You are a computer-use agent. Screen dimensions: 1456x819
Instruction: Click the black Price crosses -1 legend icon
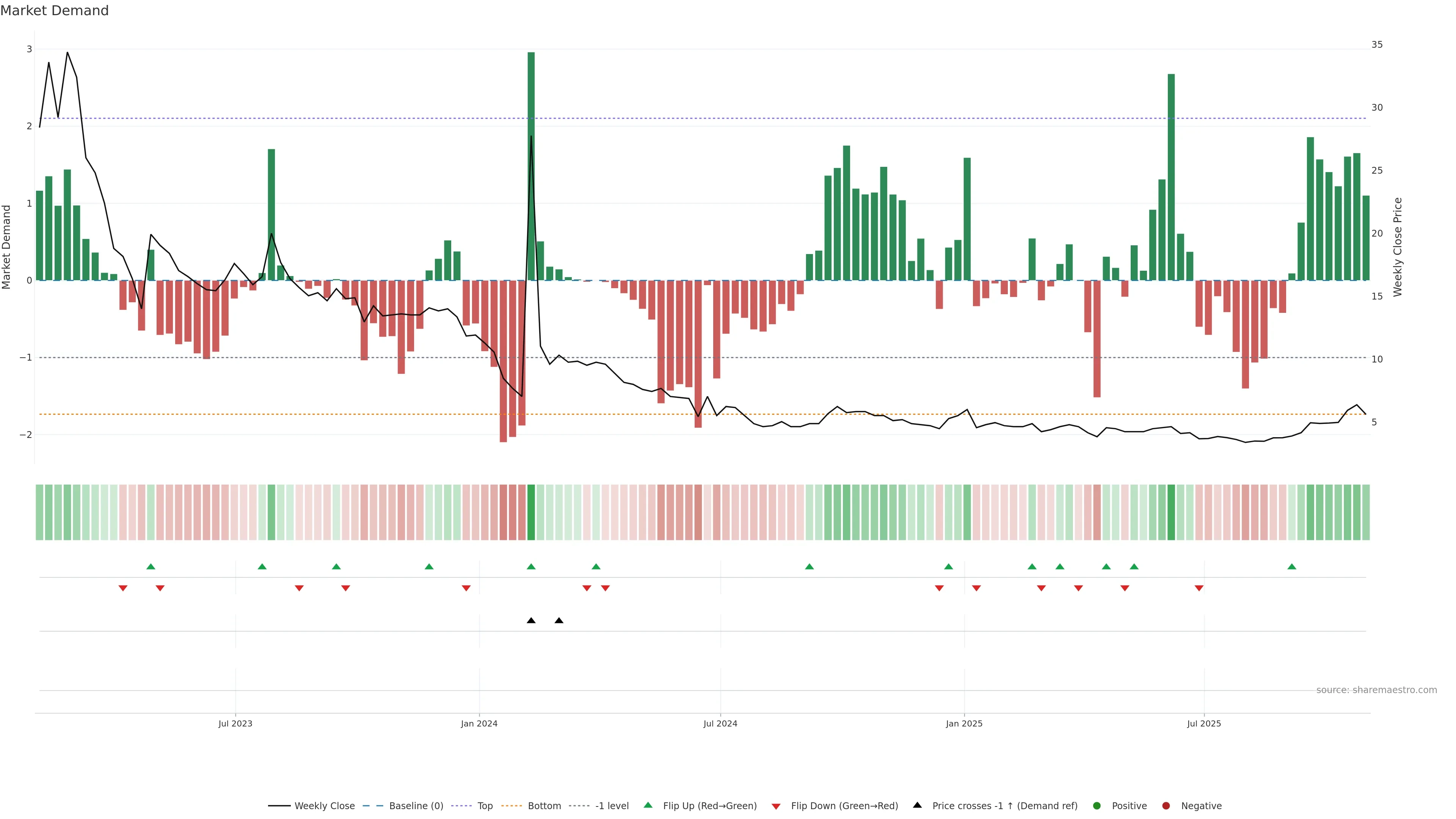[x=917, y=805]
